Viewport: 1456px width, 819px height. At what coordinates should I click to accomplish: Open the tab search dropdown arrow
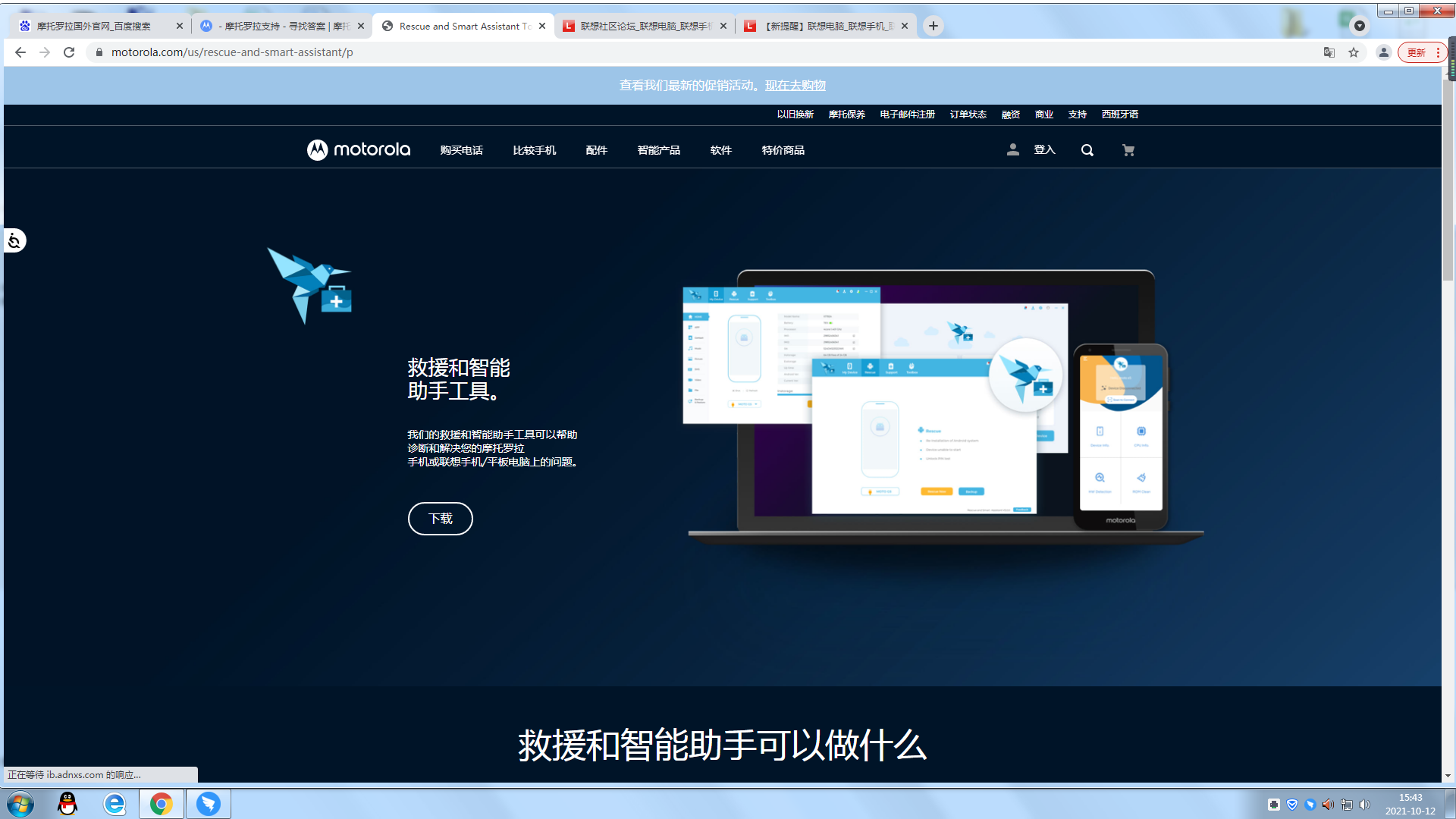[1360, 26]
